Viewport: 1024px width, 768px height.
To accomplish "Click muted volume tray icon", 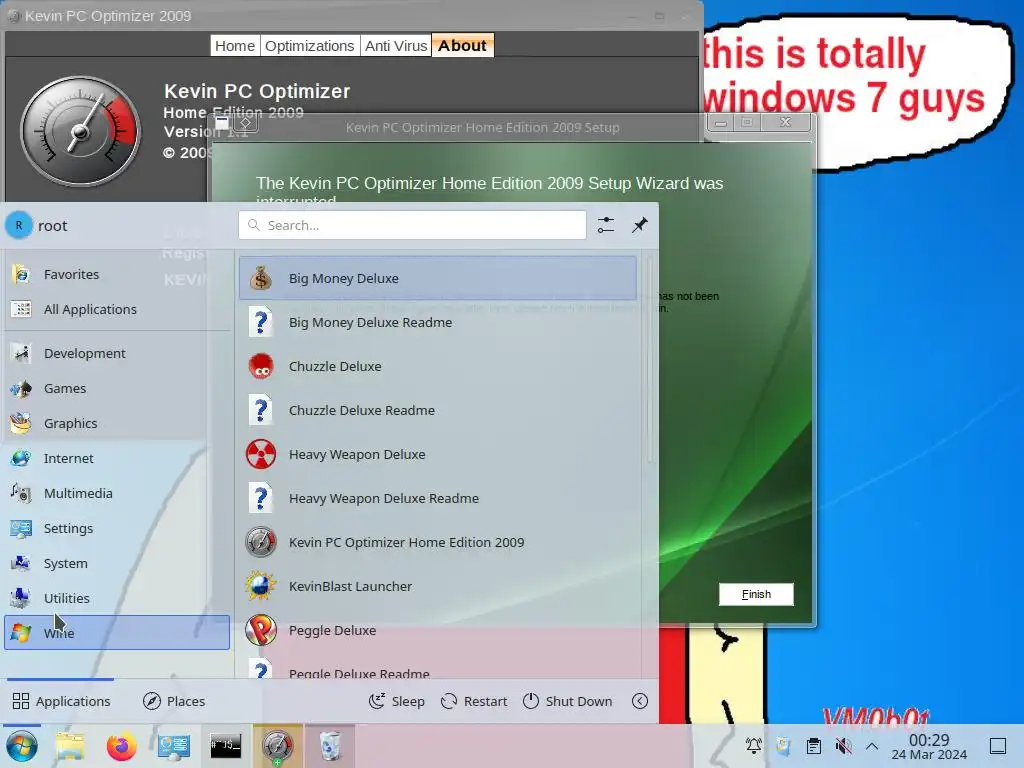I will coord(843,746).
